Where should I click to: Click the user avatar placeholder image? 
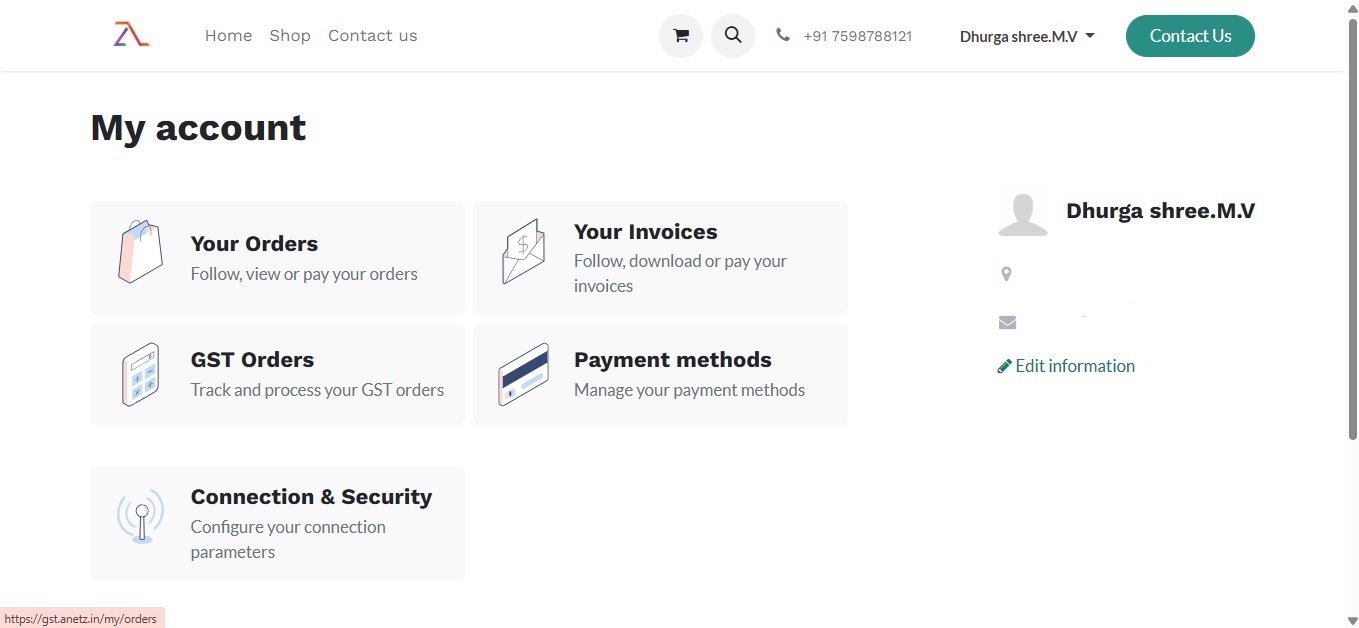(x=1023, y=212)
